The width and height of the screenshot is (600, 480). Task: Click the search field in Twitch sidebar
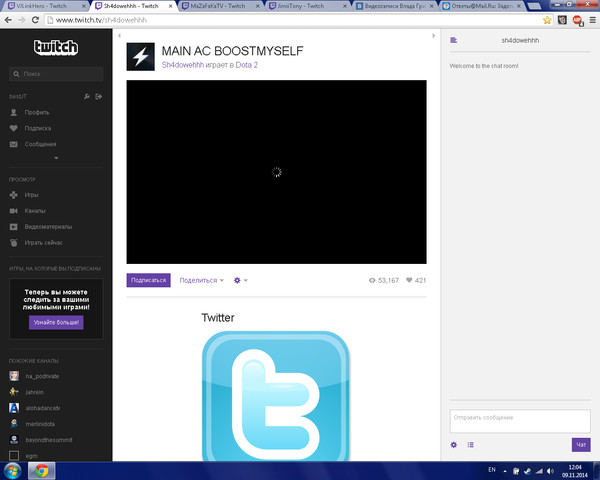point(56,74)
